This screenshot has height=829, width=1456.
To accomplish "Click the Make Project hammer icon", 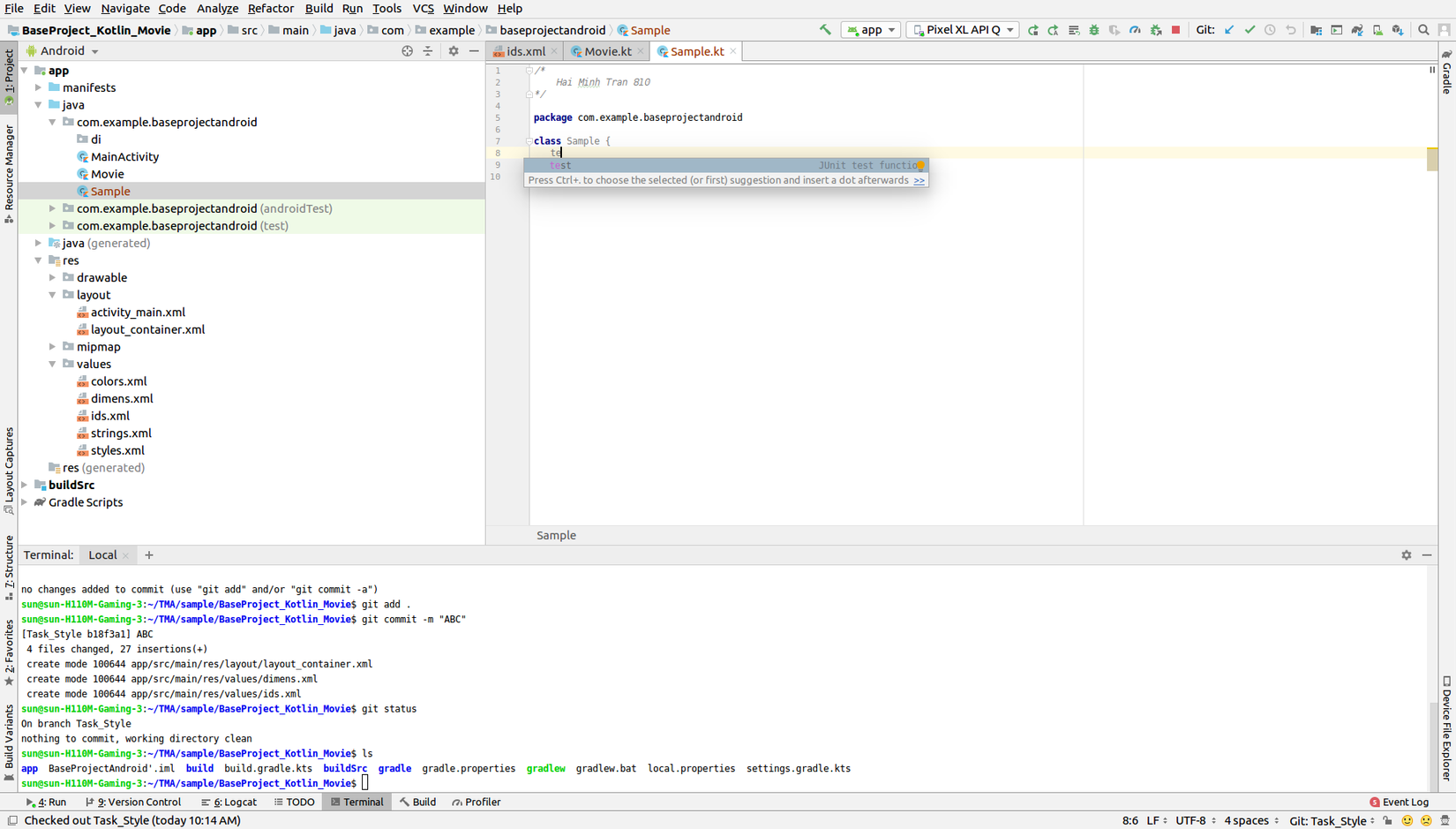I will click(825, 30).
